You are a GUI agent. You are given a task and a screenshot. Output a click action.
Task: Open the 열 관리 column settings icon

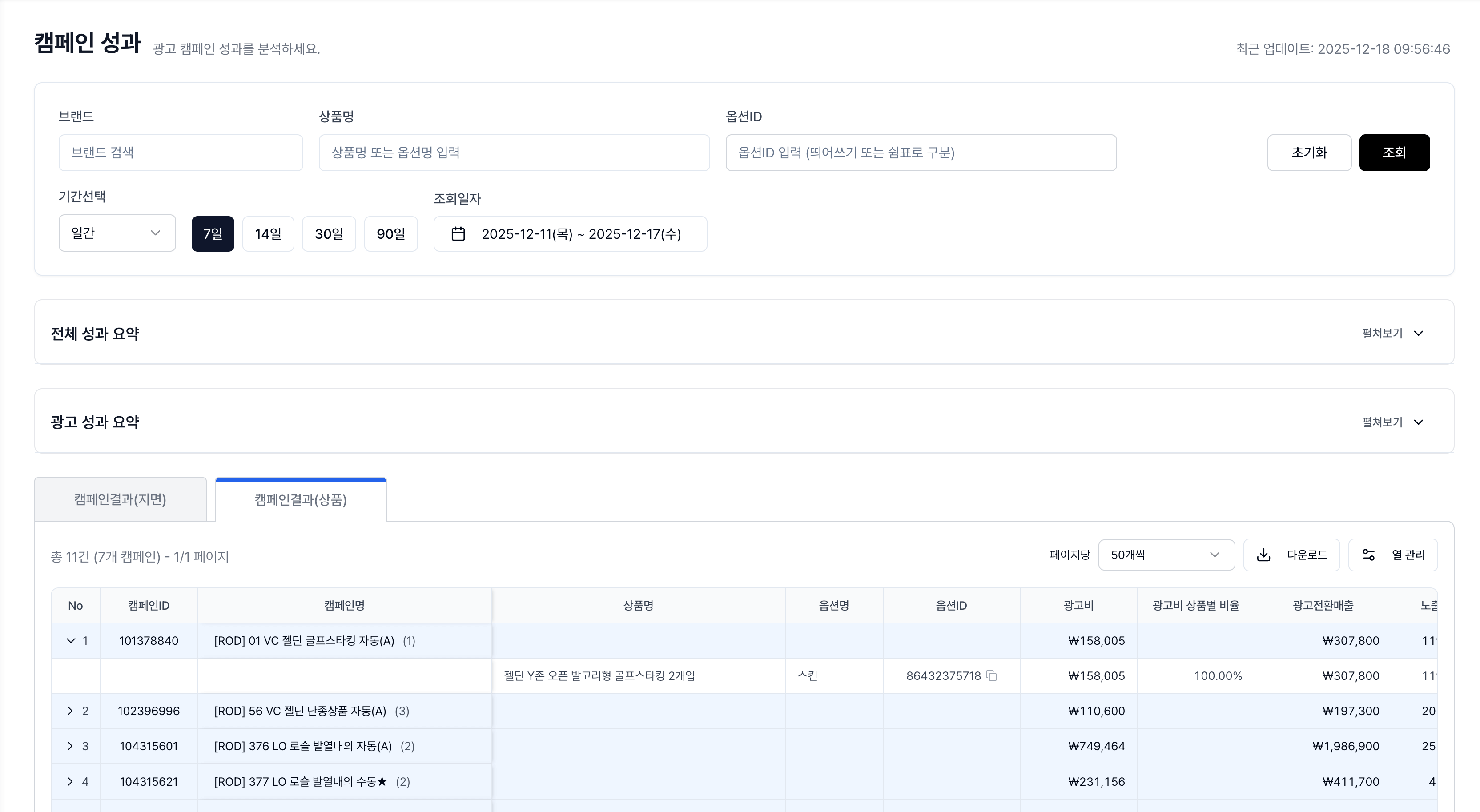[1368, 555]
